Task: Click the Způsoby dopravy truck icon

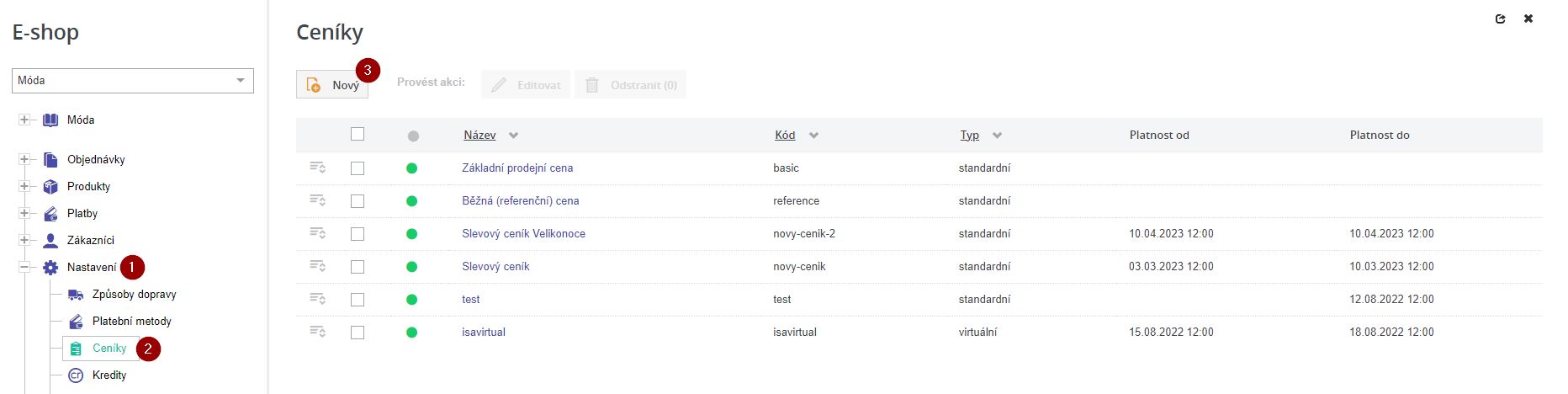Action: tap(76, 295)
